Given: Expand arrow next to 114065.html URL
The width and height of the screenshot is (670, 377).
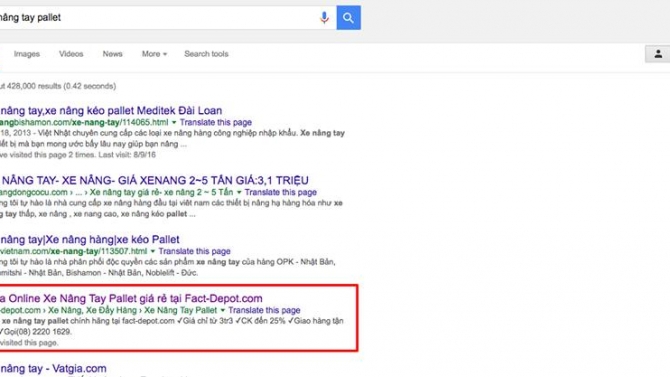Looking at the screenshot, I should pos(174,123).
